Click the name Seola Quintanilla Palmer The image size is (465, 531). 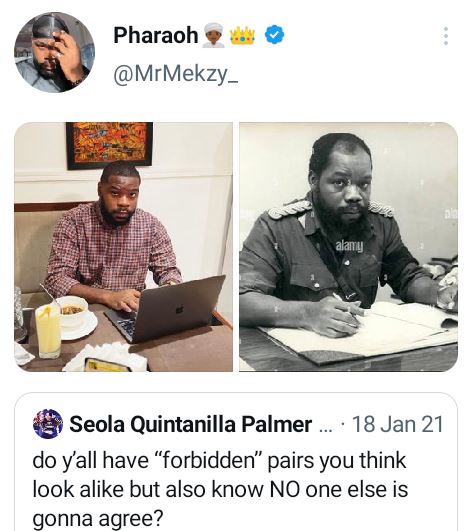[190, 424]
